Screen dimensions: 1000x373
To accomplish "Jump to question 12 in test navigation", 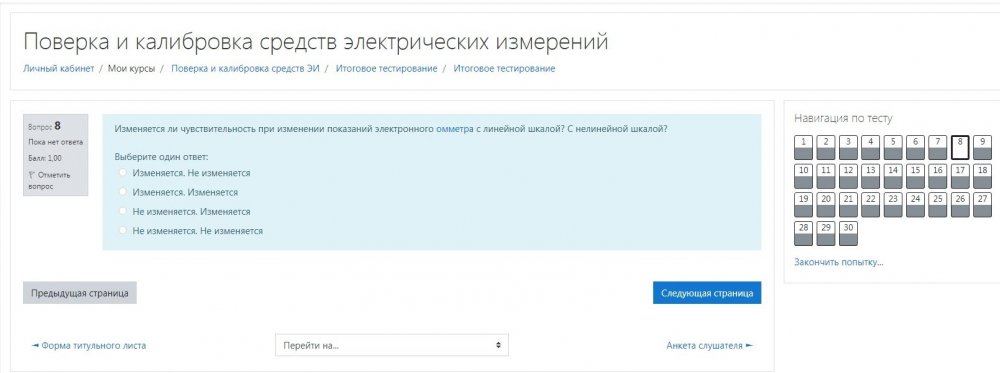I will click(x=848, y=176).
